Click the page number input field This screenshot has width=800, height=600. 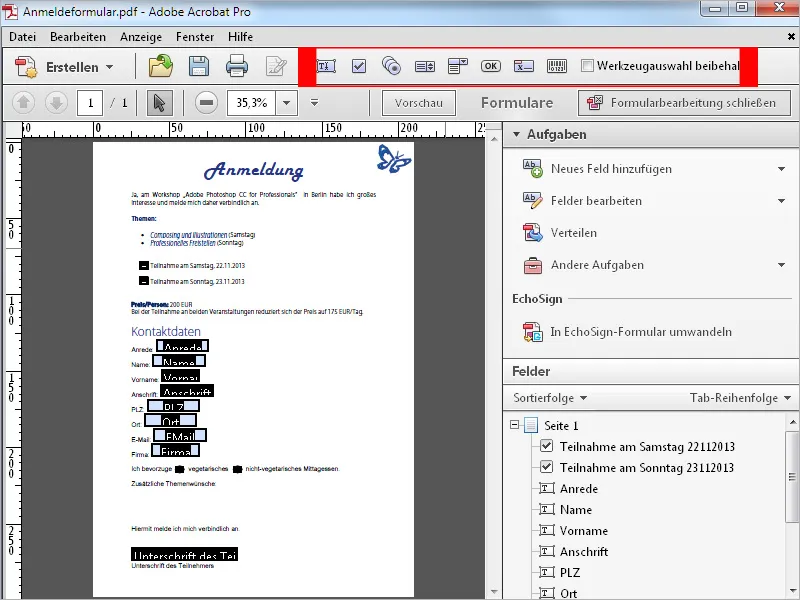90,103
